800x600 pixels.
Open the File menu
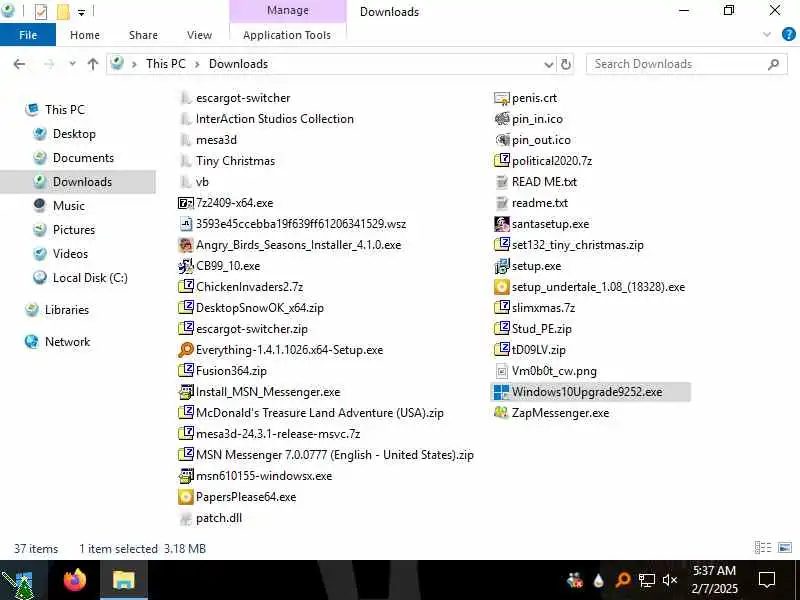(28, 35)
